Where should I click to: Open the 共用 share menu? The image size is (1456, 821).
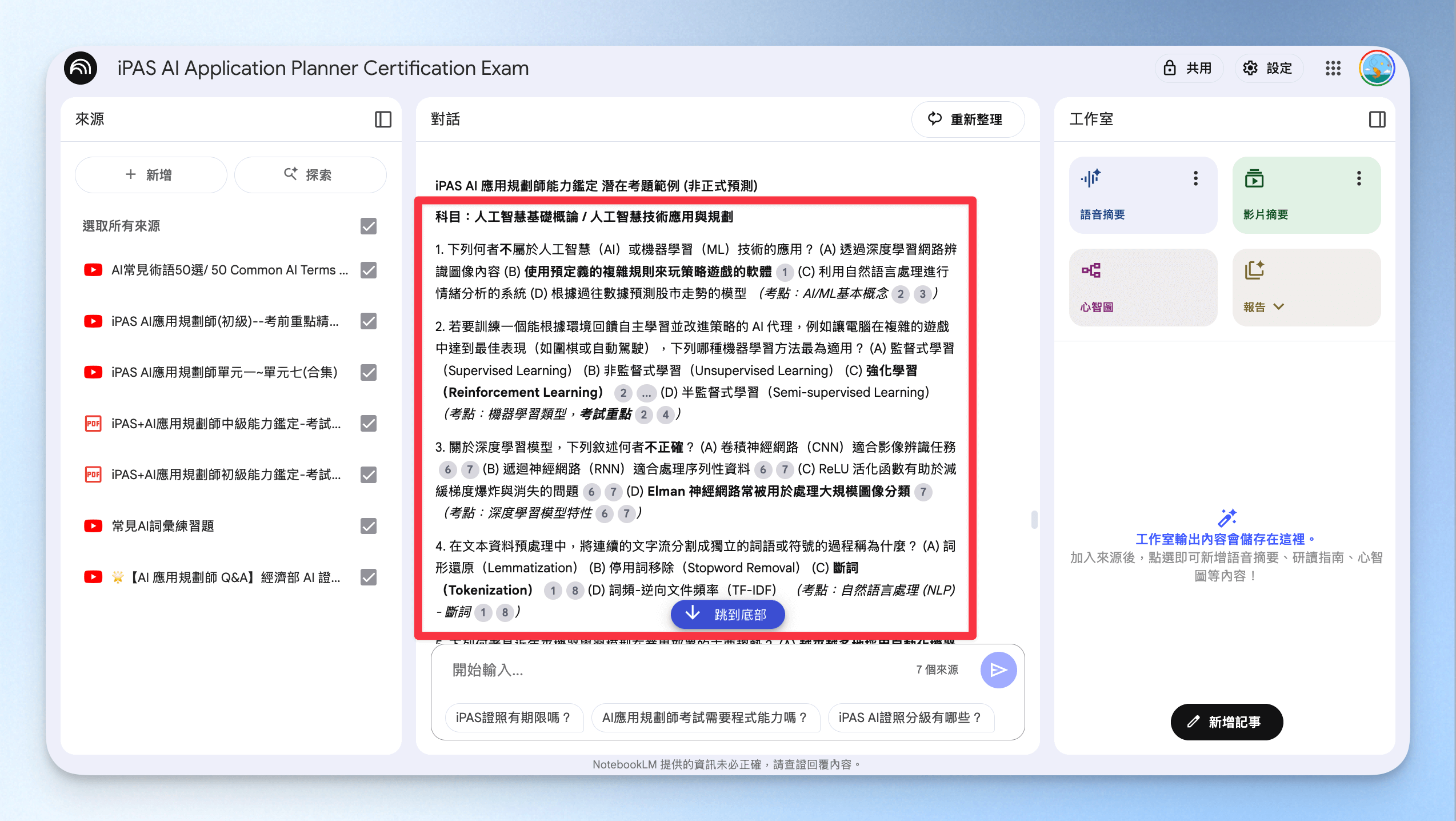click(x=1189, y=69)
